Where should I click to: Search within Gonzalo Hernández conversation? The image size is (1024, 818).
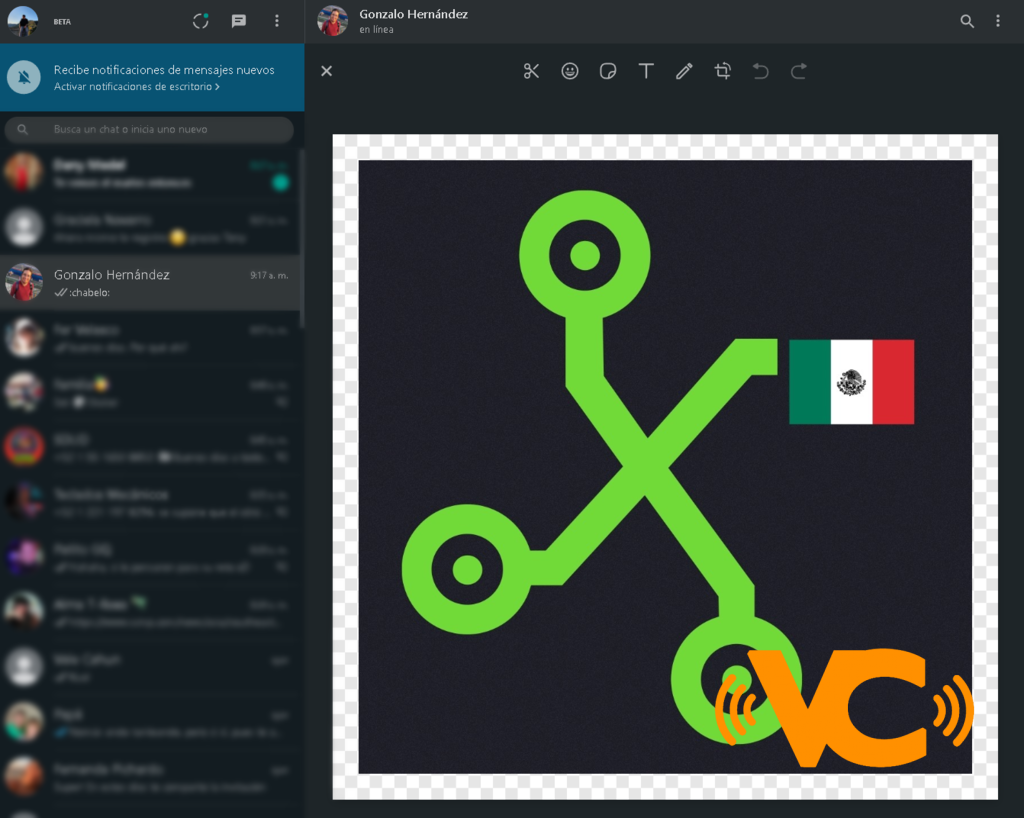967,21
